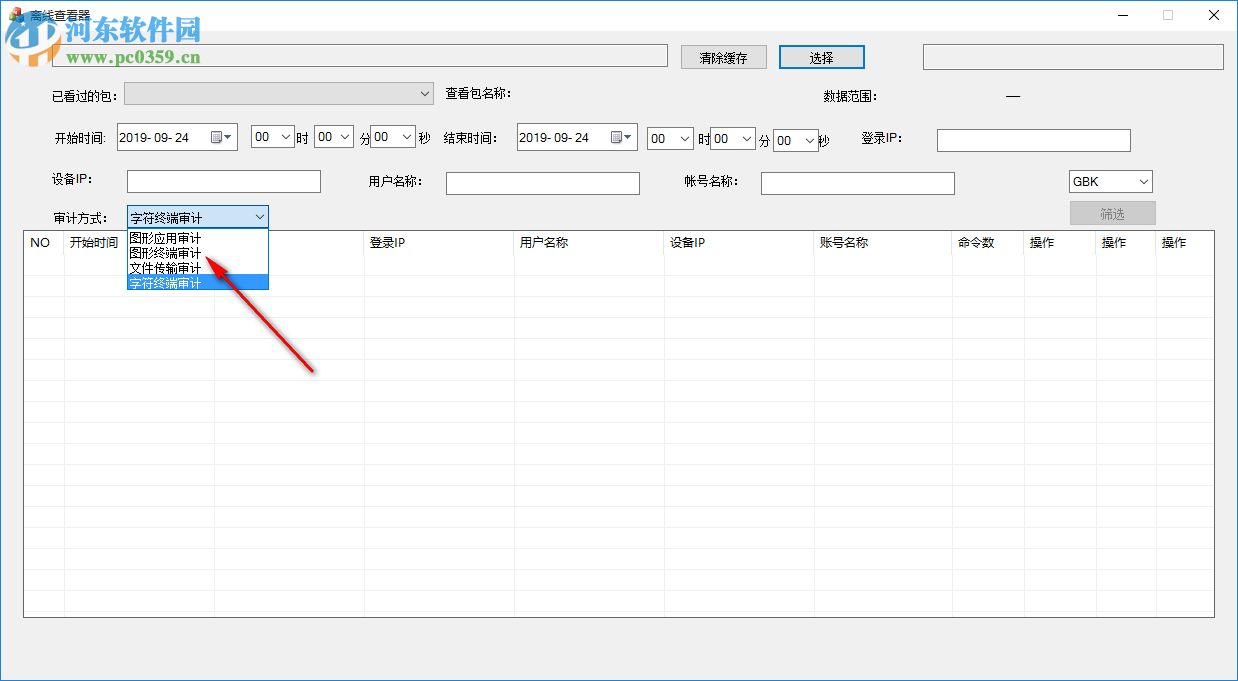Viewport: 1238px width, 681px height.
Task: Click the 帐号名称 input field
Action: (858, 183)
